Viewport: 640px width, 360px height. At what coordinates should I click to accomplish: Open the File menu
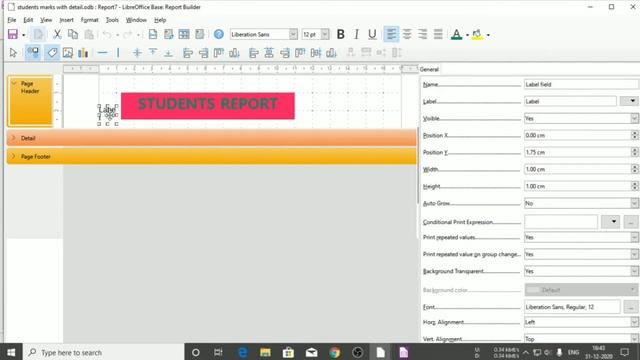(x=12, y=20)
